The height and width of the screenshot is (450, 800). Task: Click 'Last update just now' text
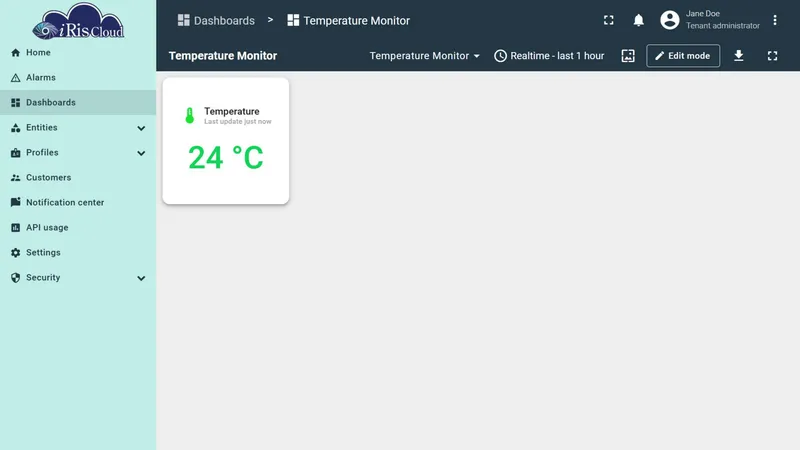tap(238, 122)
